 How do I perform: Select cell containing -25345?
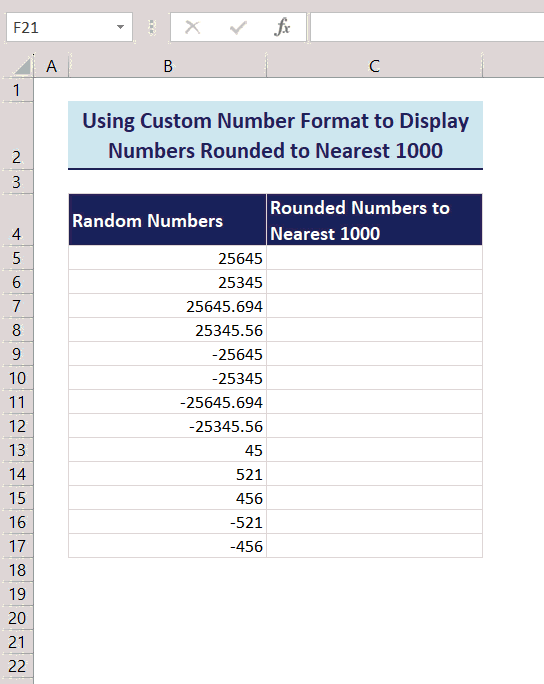pos(168,378)
